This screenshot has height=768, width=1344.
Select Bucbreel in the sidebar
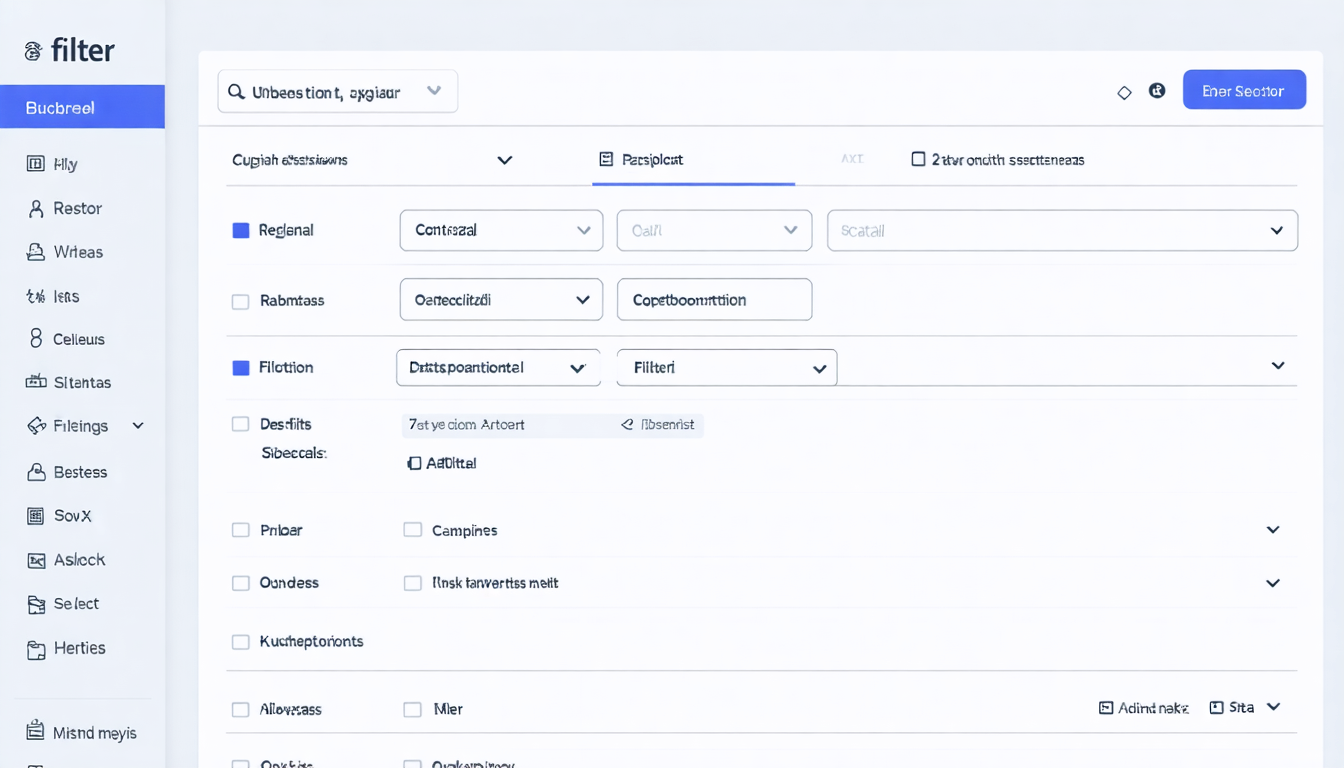[x=82, y=107]
